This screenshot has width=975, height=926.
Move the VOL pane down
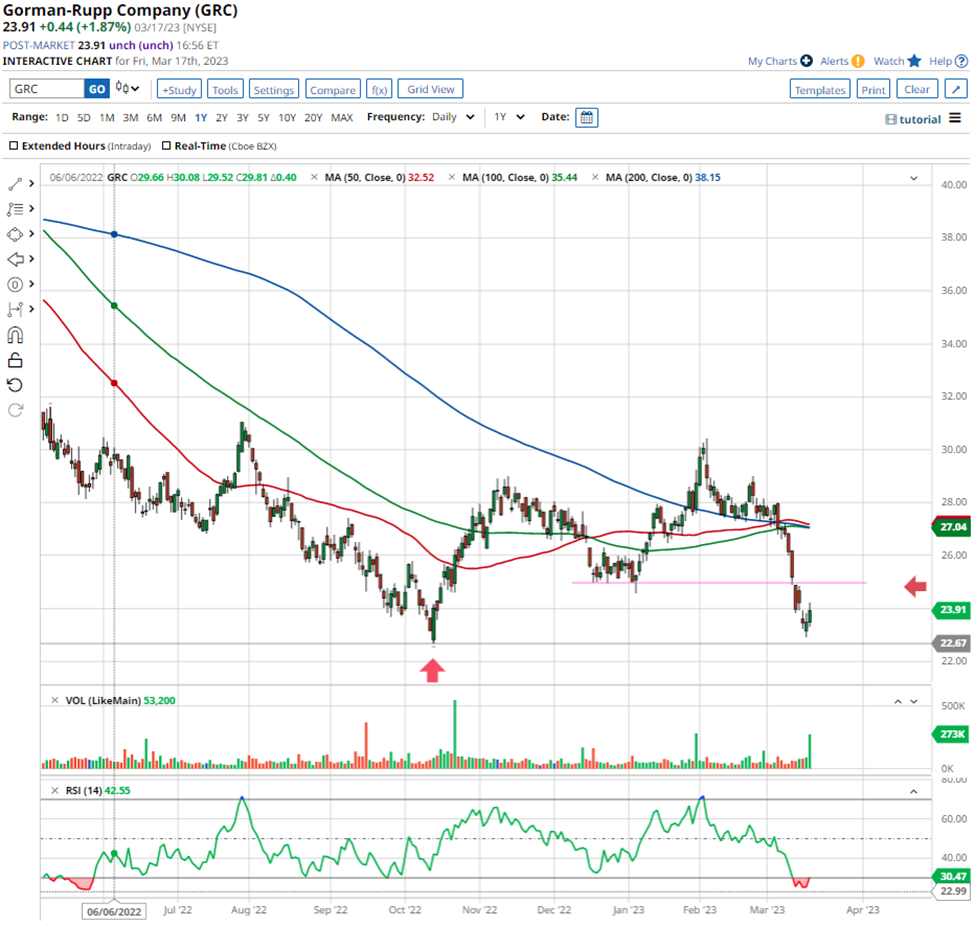(x=913, y=701)
